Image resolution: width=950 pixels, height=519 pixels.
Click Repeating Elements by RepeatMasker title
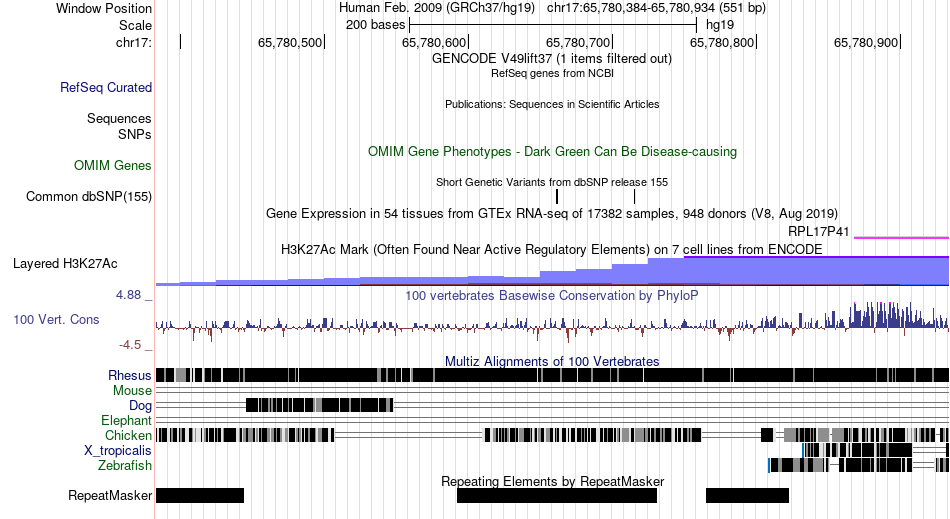(552, 481)
